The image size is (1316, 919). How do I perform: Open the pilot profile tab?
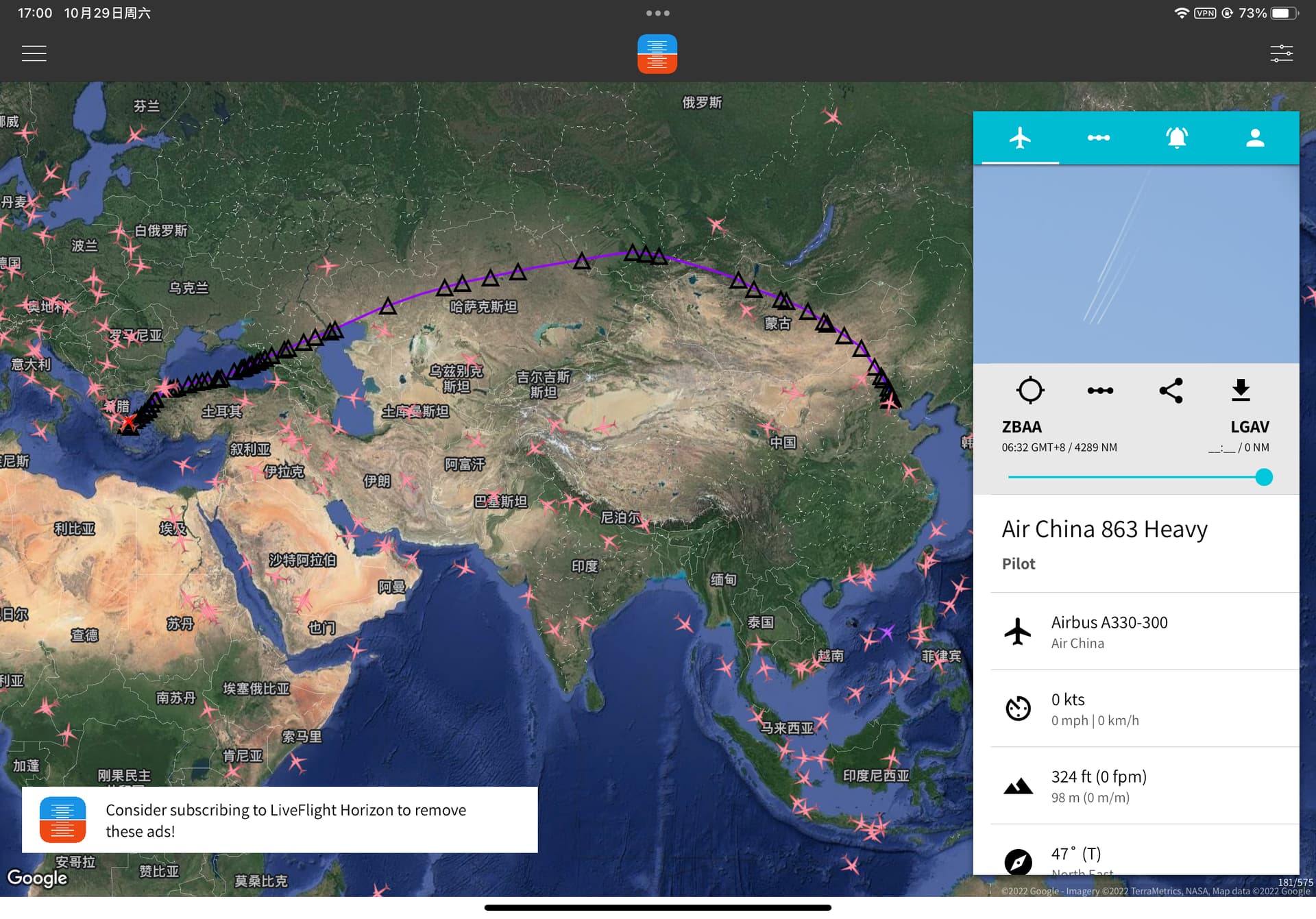[1255, 138]
